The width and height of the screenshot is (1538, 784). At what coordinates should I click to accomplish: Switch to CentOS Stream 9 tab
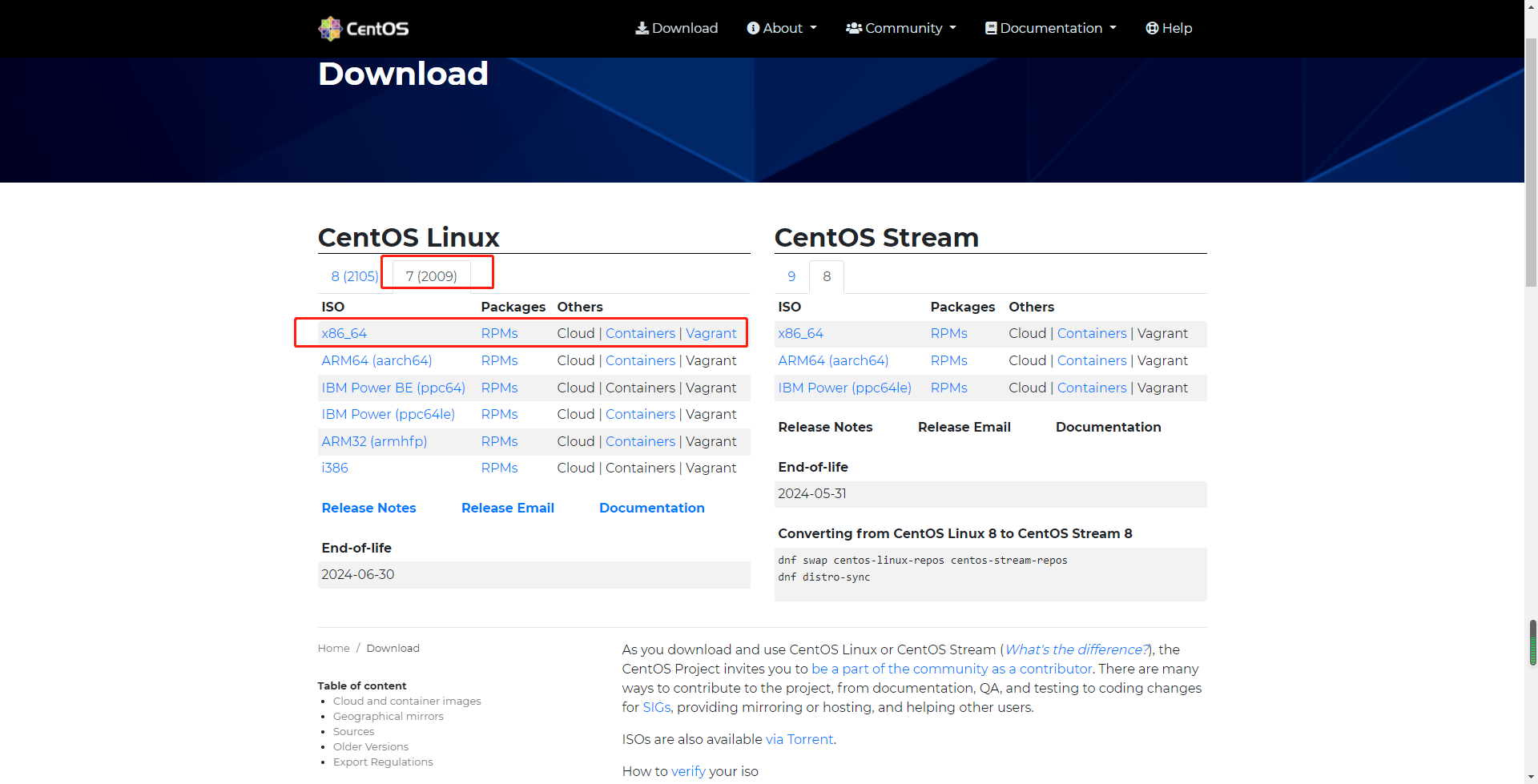[791, 277]
